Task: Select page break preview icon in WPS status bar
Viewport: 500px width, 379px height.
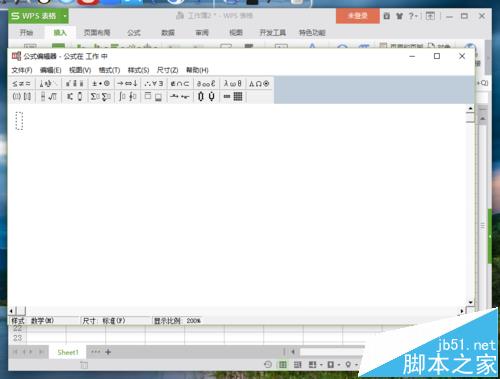Action: [298, 365]
